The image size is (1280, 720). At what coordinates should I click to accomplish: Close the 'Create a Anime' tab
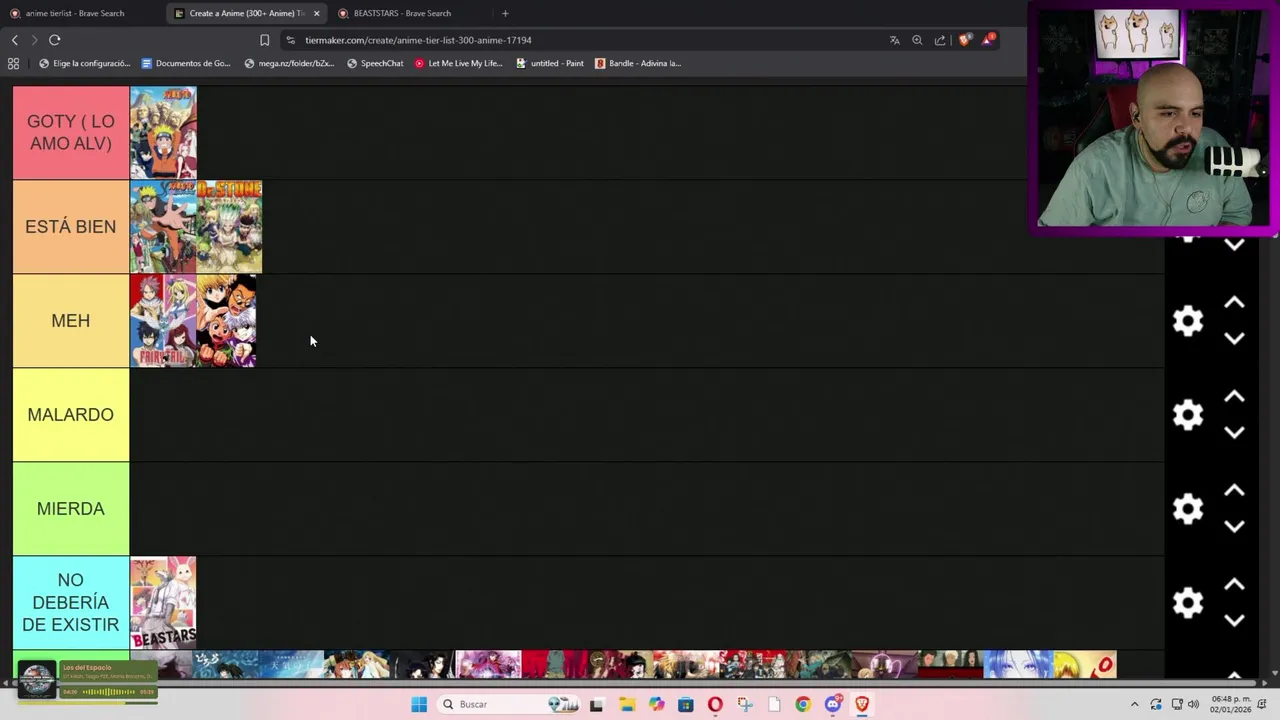pos(317,13)
